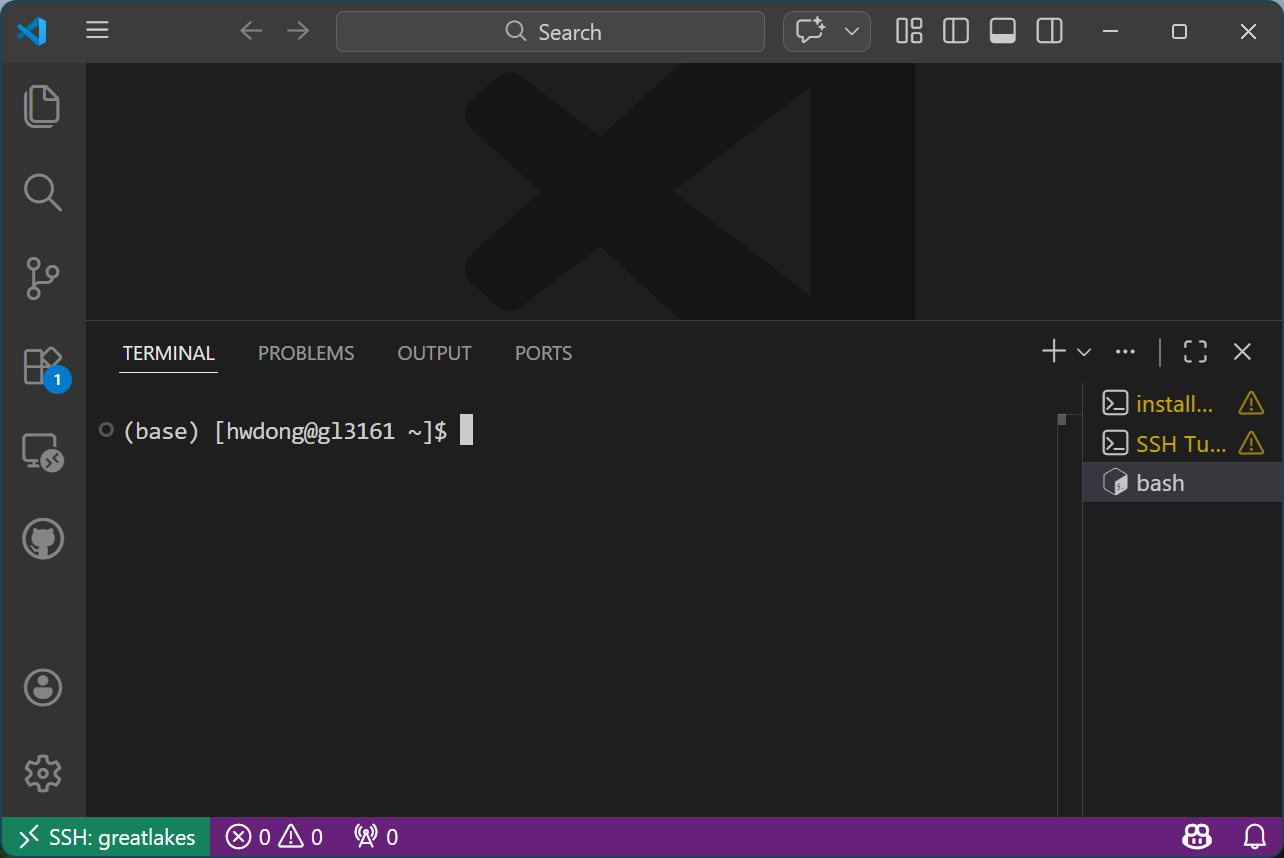Open the Search view
Image resolution: width=1284 pixels, height=858 pixels.
pos(42,192)
